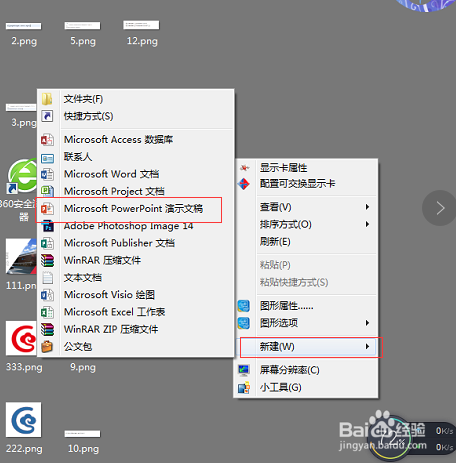Select 联系人 entry in new menu
456x463 pixels.
click(136, 157)
